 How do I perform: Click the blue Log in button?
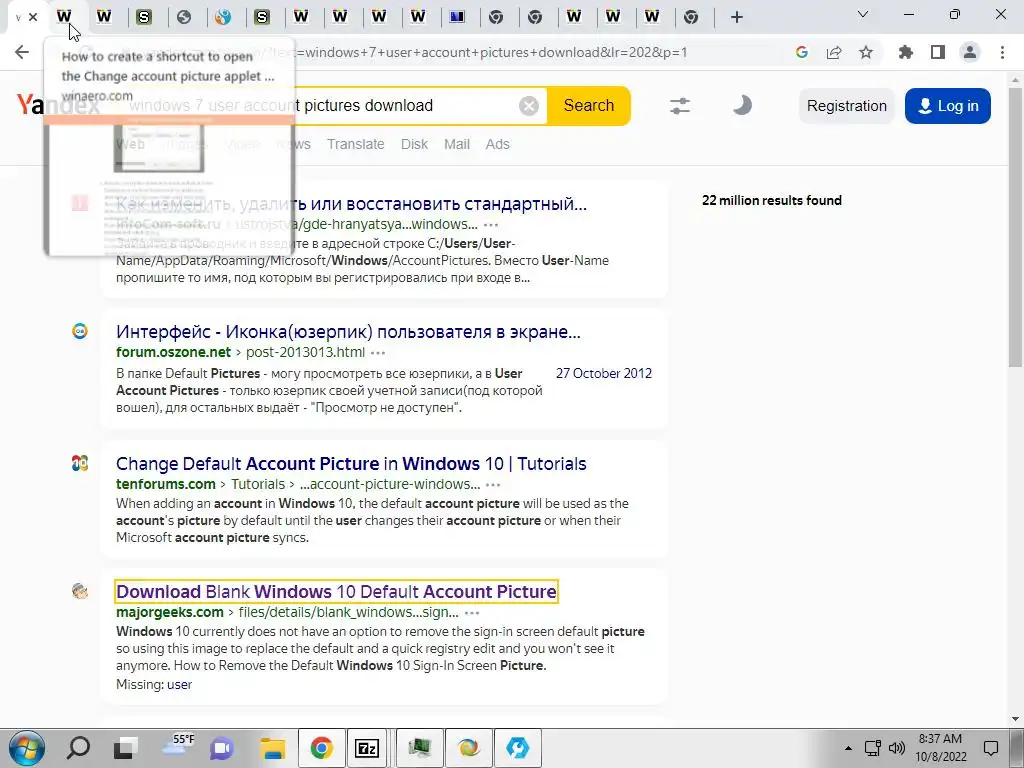[948, 106]
